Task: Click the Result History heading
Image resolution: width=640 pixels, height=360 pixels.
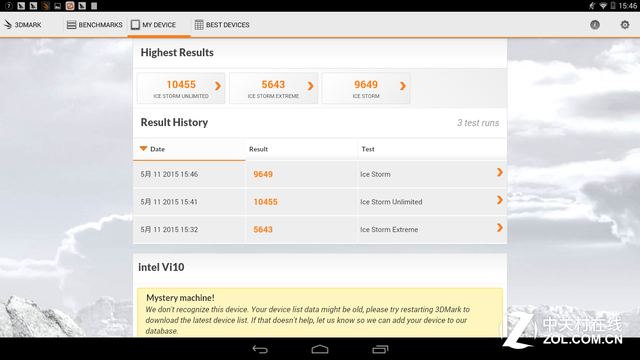Action: [174, 122]
